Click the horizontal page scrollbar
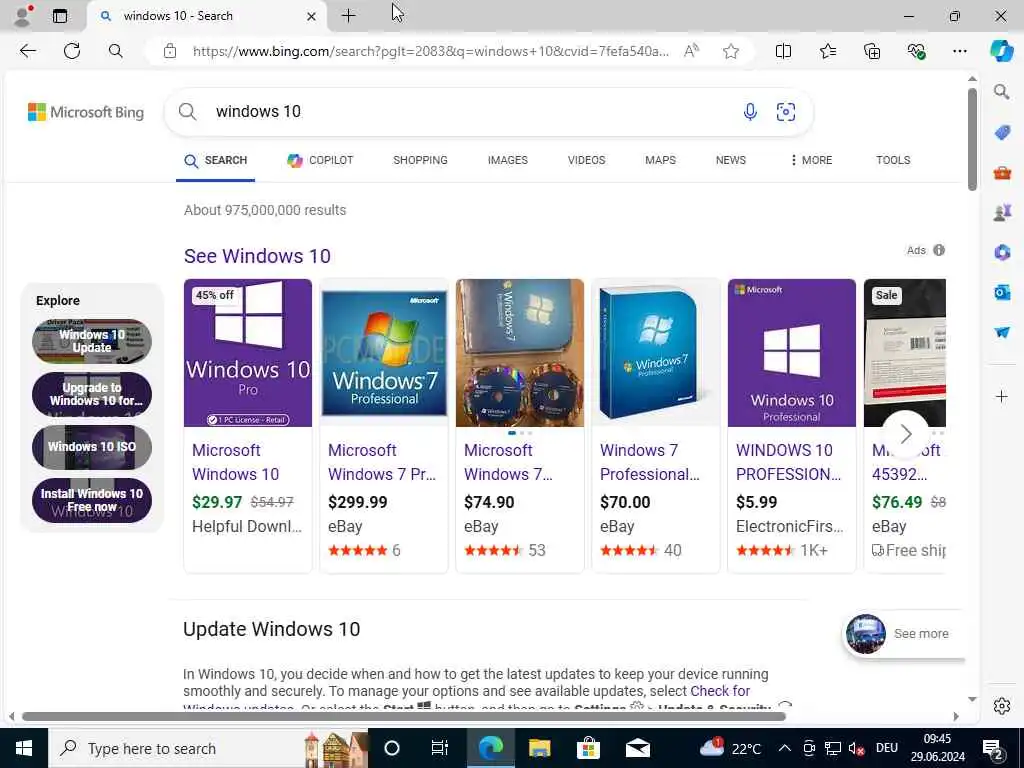The height and width of the screenshot is (768, 1024). (x=404, y=716)
